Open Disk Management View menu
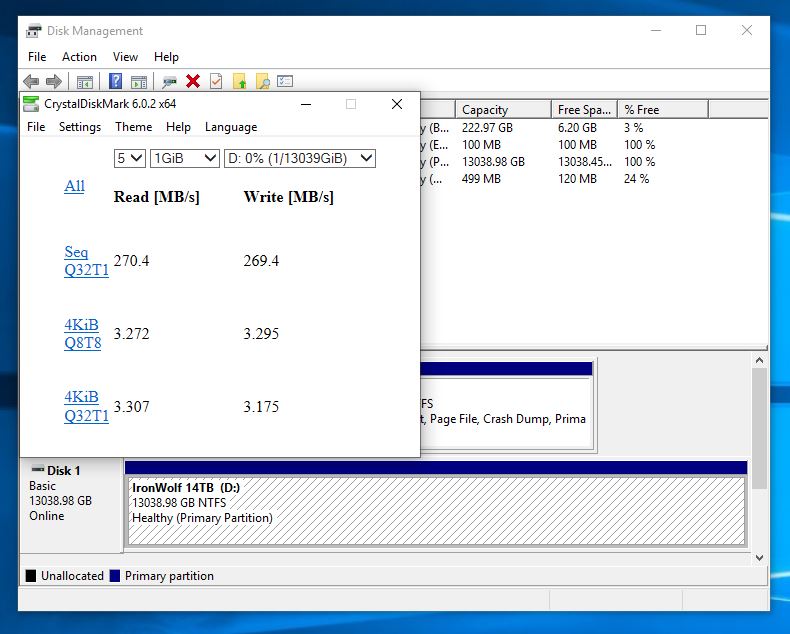The width and height of the screenshot is (790, 634). [125, 57]
